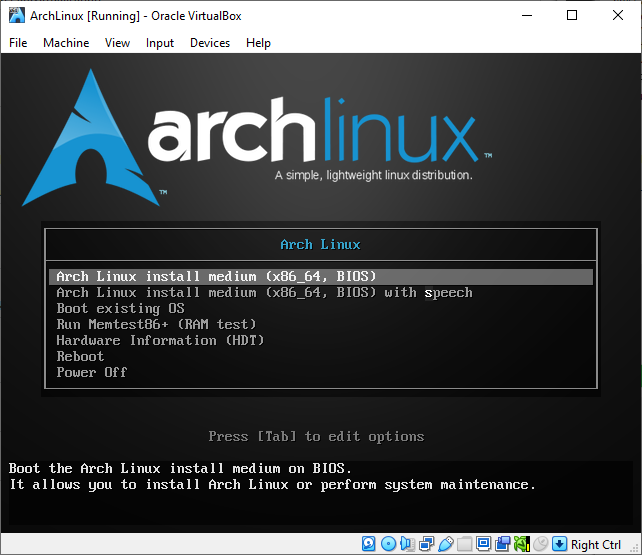
Task: Open the Input menu
Action: [160, 43]
